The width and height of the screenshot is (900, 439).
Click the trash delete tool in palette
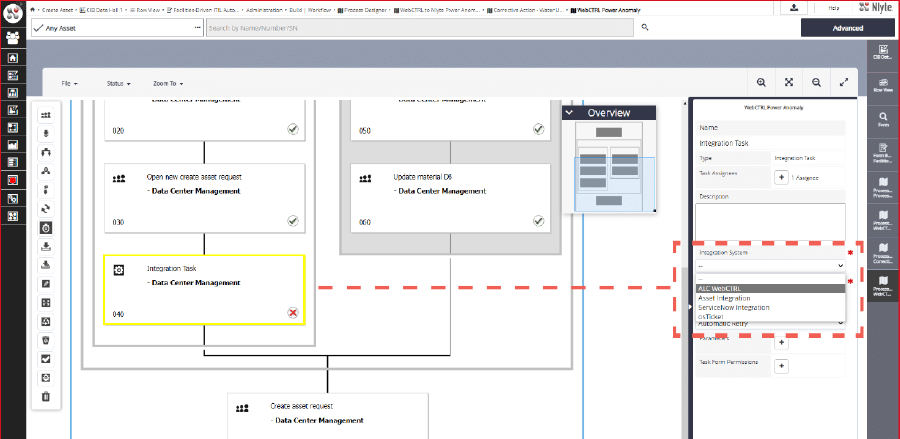(46, 397)
